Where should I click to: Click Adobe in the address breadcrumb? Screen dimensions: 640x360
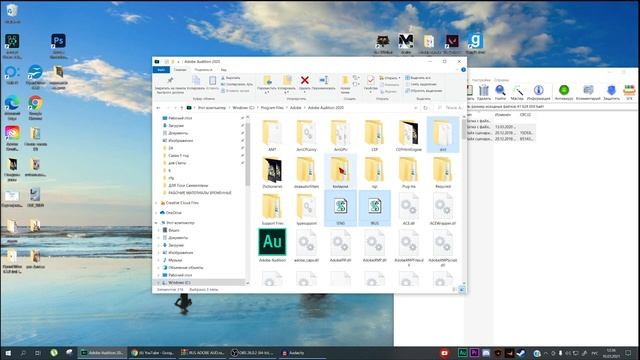(x=296, y=108)
